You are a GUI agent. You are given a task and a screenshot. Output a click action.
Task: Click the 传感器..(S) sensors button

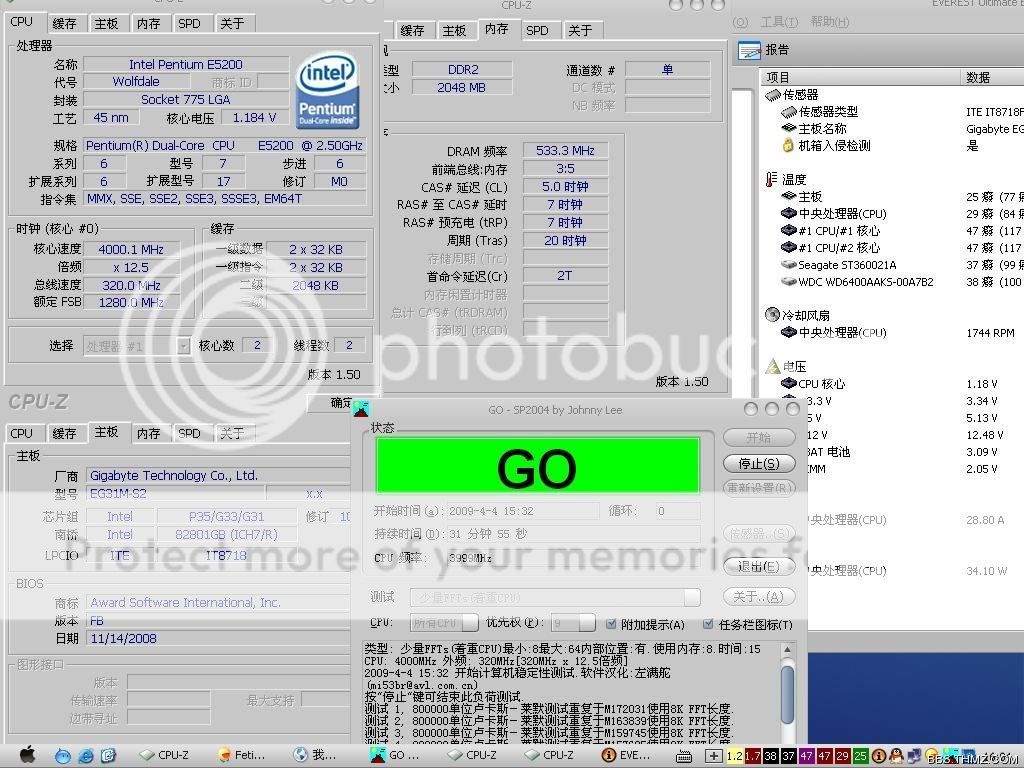(759, 534)
